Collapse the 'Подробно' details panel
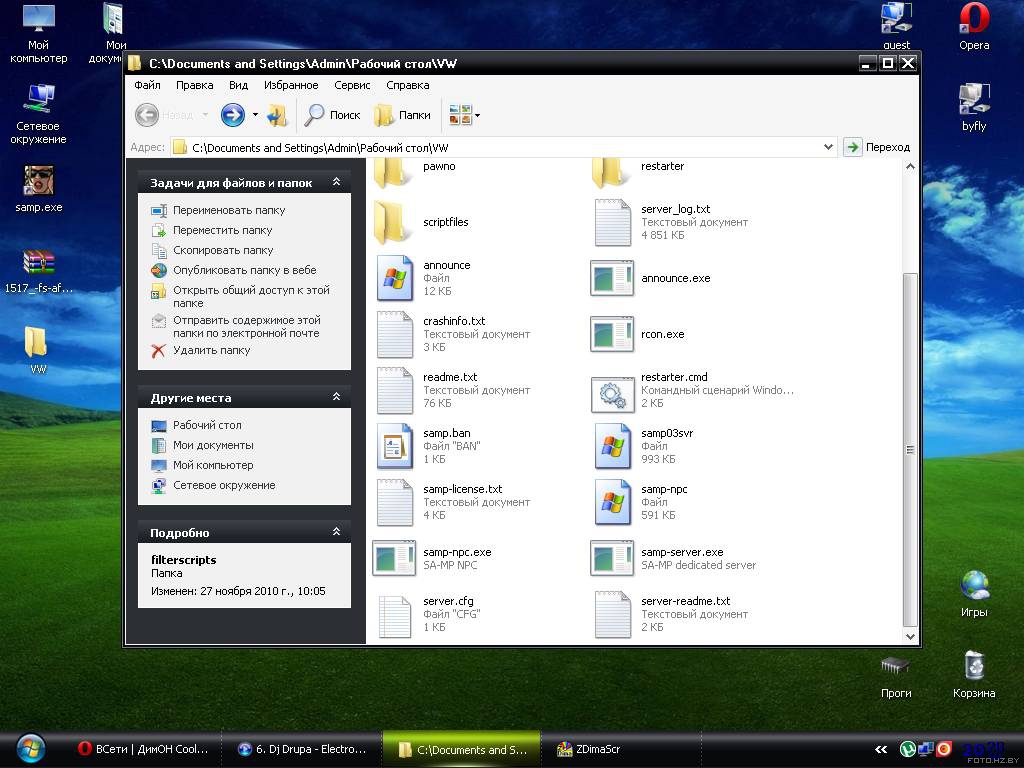Screen dimensions: 1024x768 click(336, 532)
